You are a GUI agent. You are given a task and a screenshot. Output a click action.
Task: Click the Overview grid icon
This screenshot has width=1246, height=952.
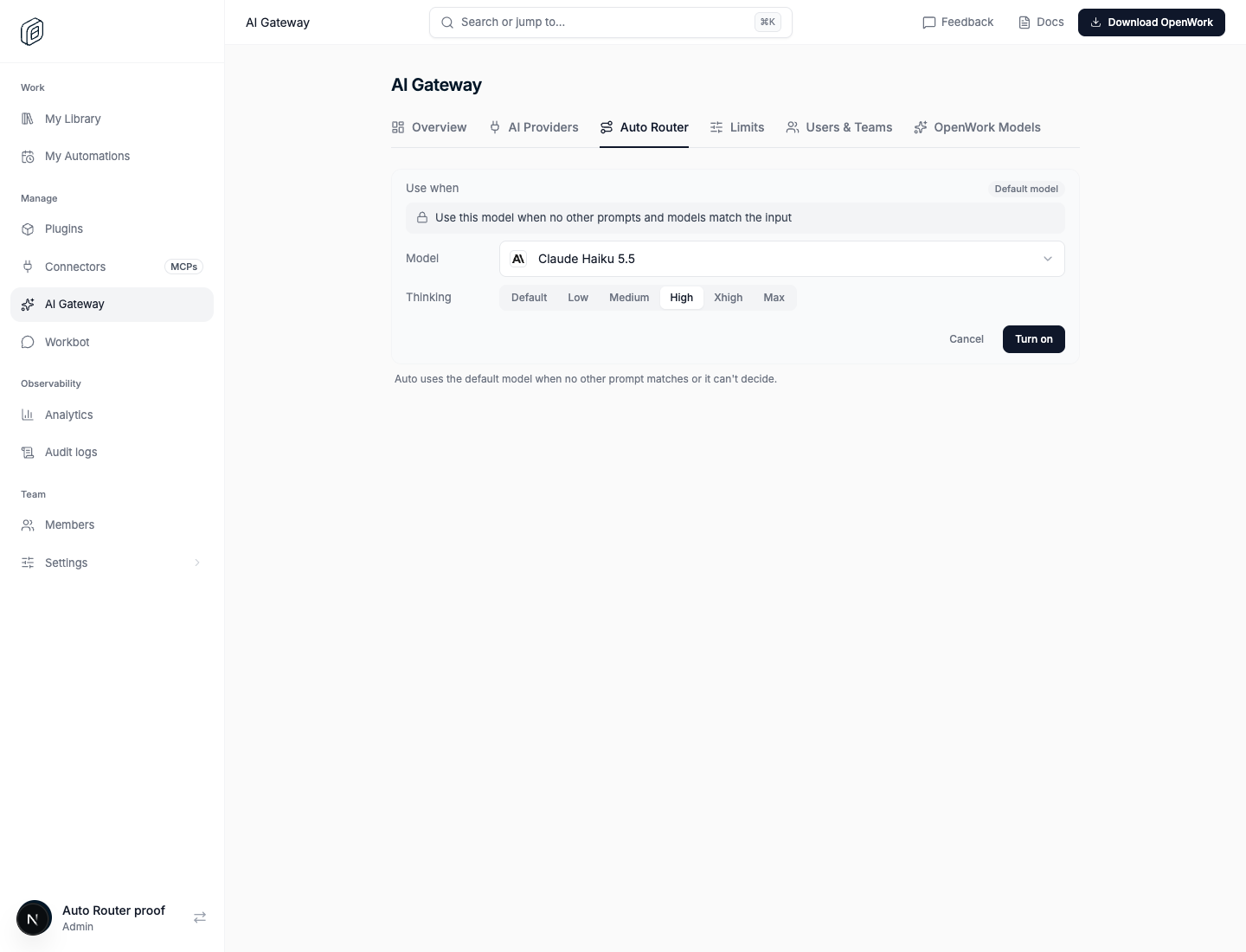pos(398,127)
